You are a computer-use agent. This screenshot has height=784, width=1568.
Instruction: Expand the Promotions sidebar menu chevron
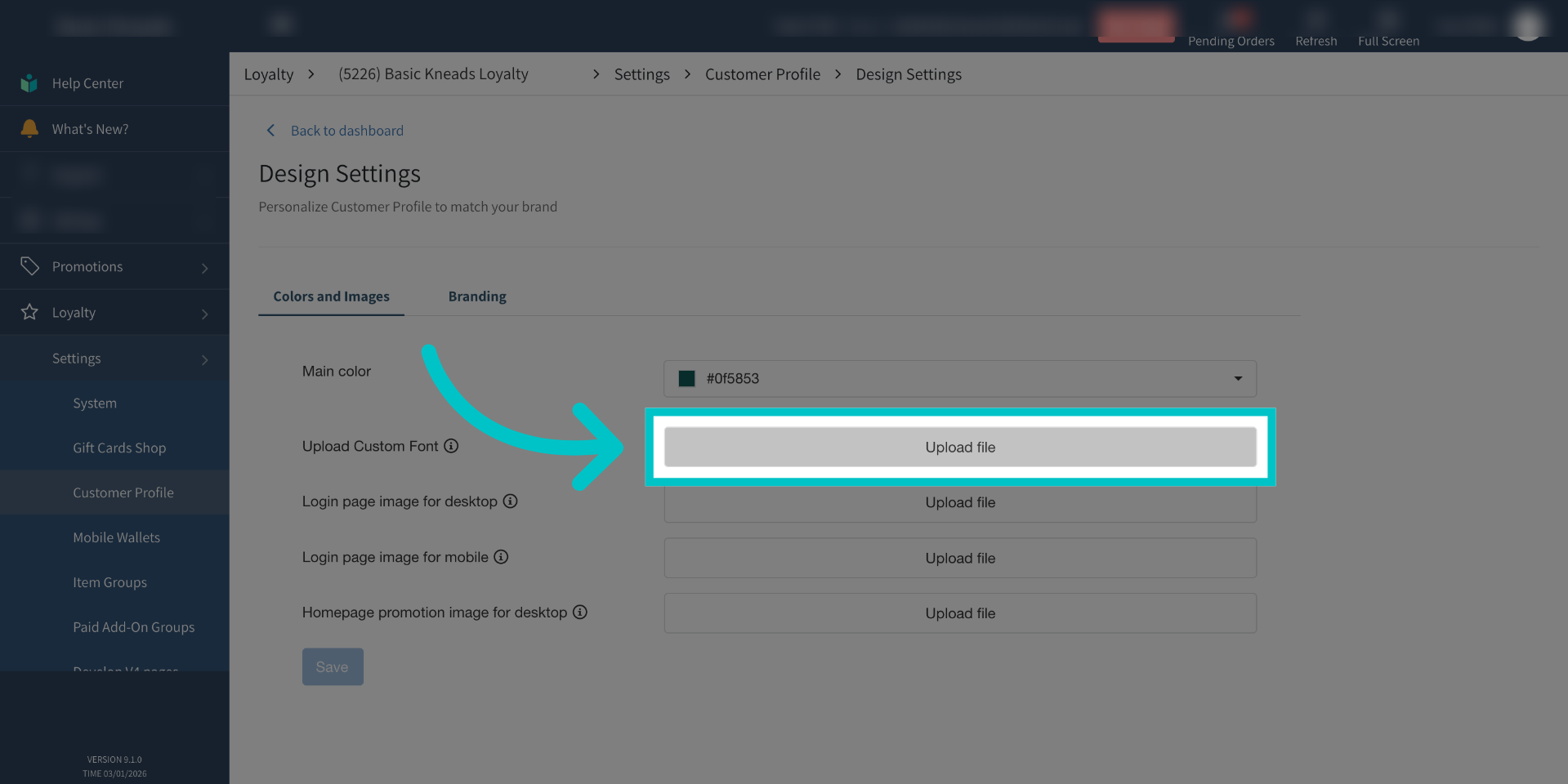(204, 268)
